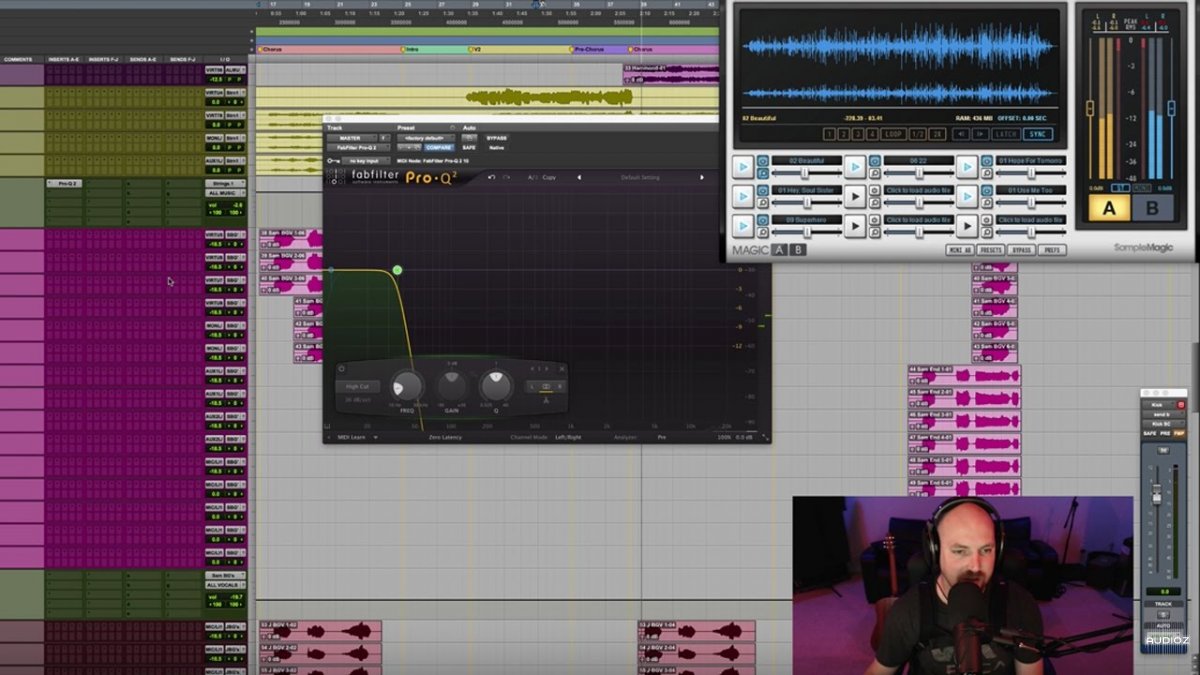
Task: Click the green EQ band node
Action: [397, 270]
